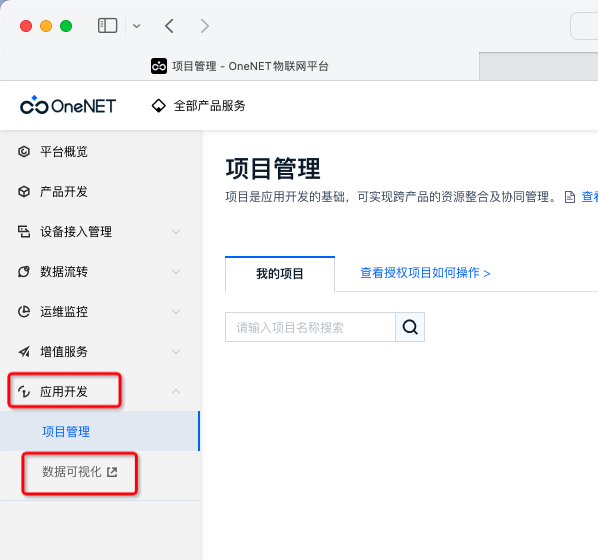Image resolution: width=598 pixels, height=560 pixels.
Task: Click the OneNET logo
Action: [x=68, y=105]
